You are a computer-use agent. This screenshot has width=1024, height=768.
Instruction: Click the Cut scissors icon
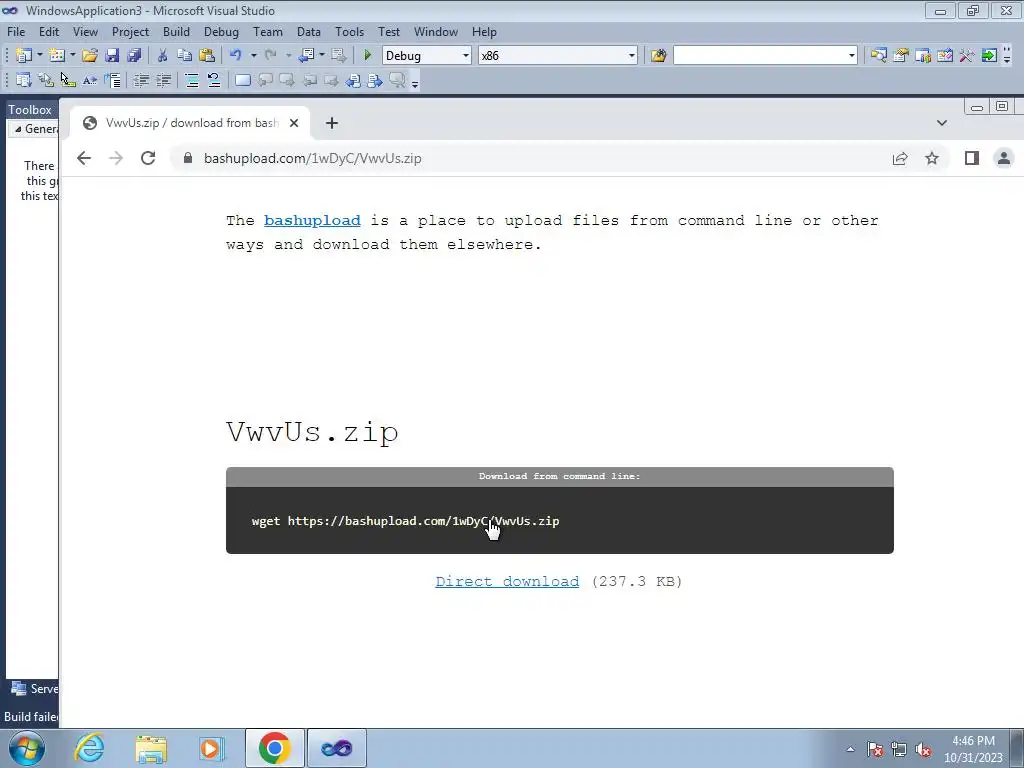coord(163,56)
